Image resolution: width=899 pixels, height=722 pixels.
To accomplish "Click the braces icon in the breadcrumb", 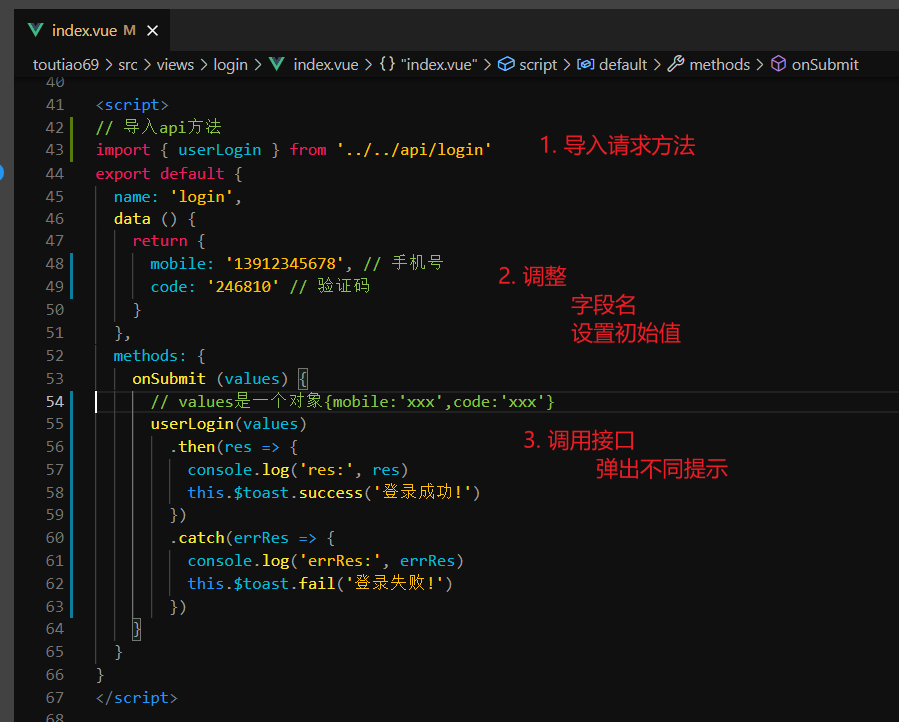I will 388,64.
